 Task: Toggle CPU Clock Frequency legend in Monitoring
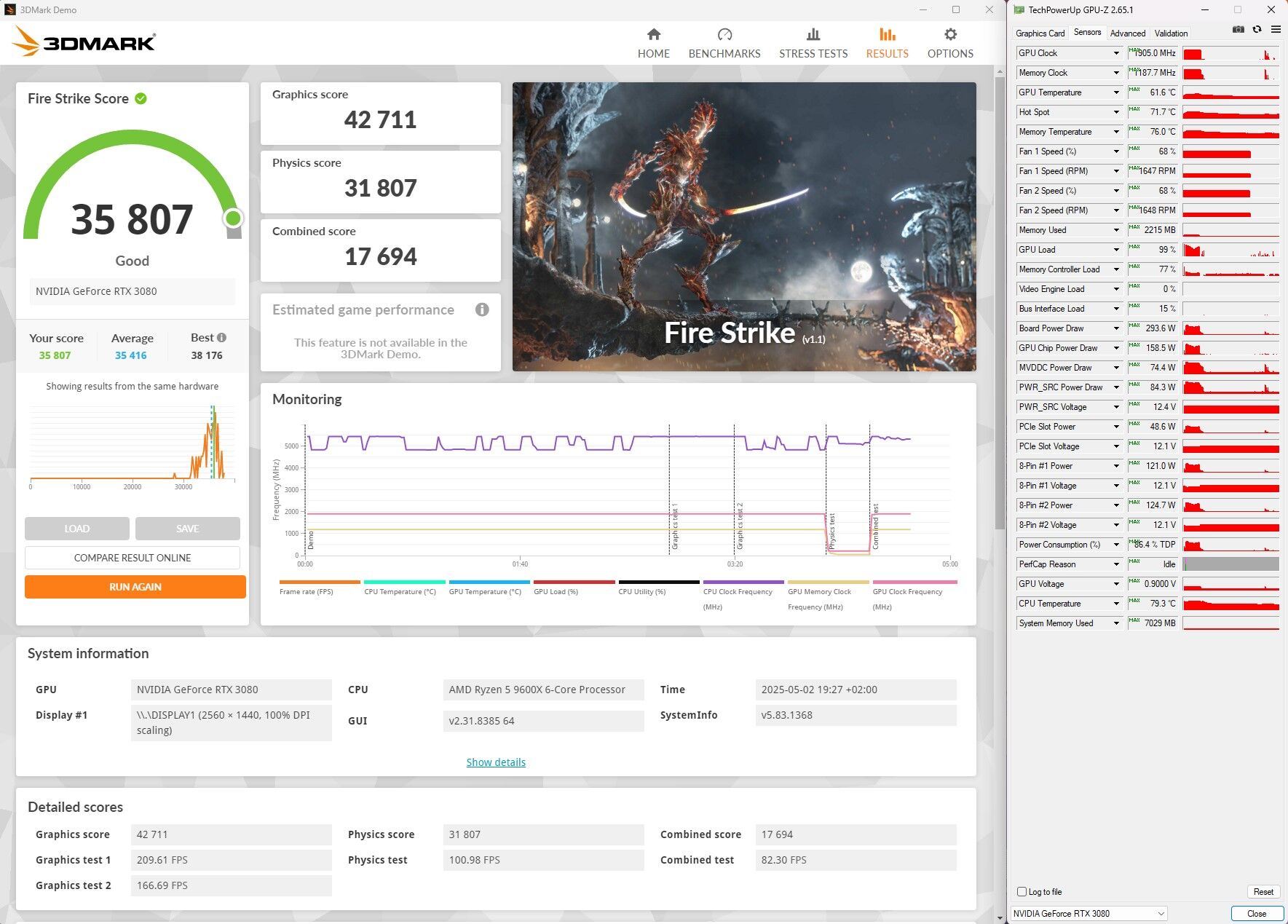coord(743,595)
